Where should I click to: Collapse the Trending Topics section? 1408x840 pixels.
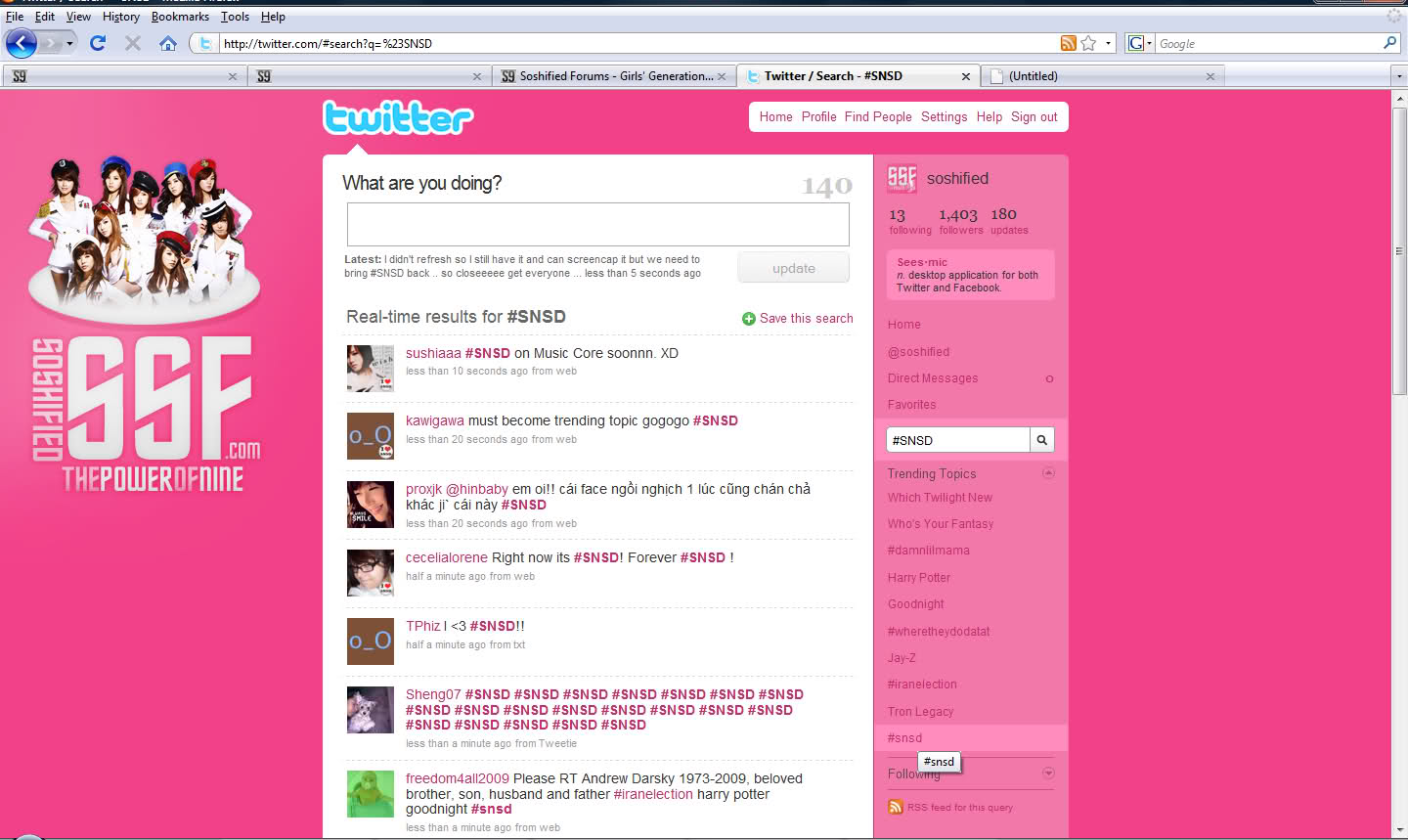1048,473
